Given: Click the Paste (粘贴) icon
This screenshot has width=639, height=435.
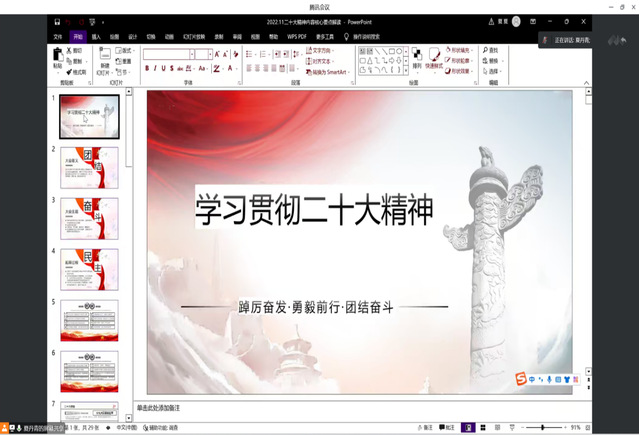Looking at the screenshot, I should click(57, 57).
